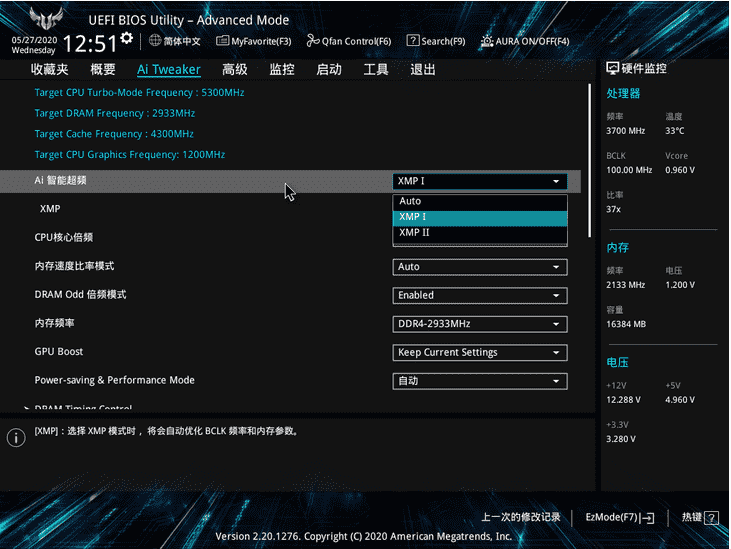The height and width of the screenshot is (549, 731).
Task: Click the globe language icon
Action: click(155, 41)
